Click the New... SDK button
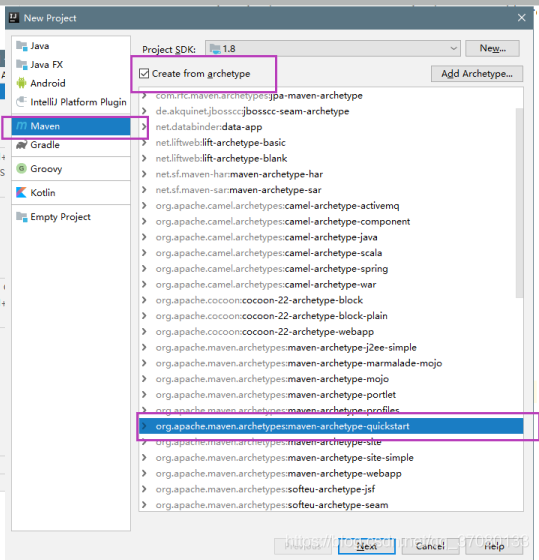The width and height of the screenshot is (539, 560). coord(492,48)
